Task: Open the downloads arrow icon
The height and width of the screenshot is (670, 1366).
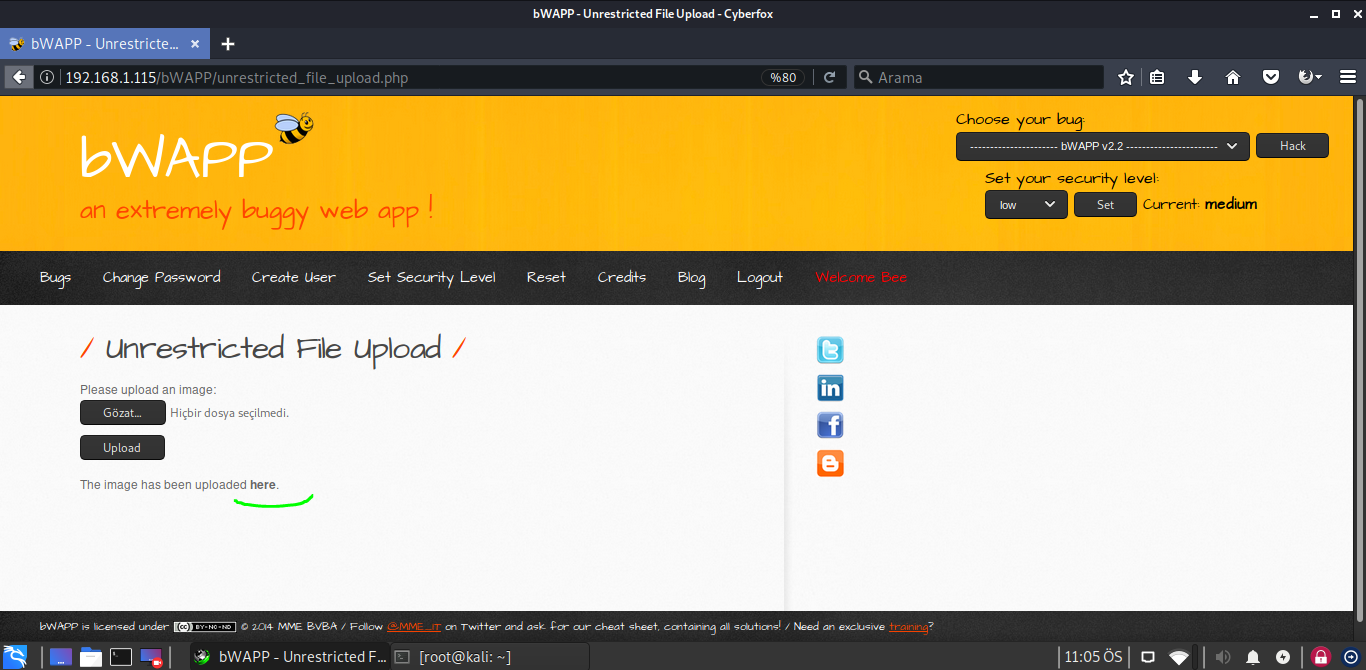Action: tap(1194, 77)
